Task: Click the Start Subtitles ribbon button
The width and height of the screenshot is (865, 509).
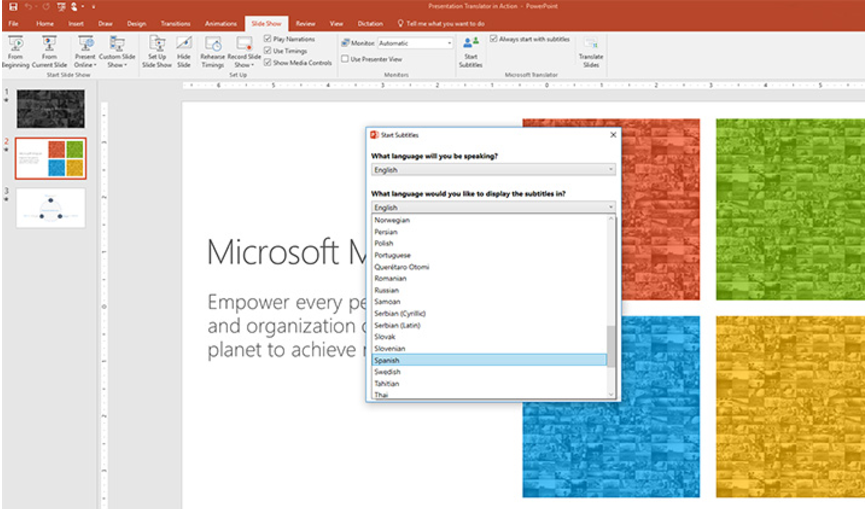Action: [471, 52]
